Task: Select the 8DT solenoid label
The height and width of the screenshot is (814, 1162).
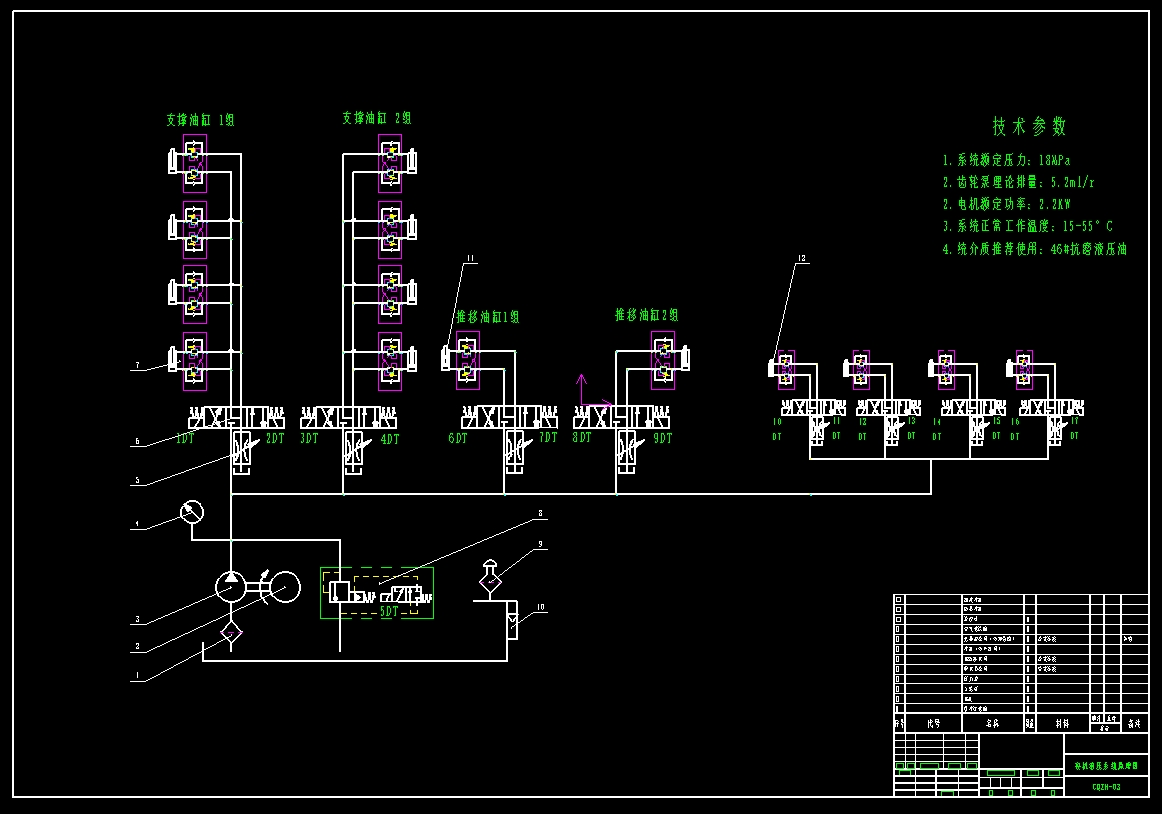Action: (582, 437)
